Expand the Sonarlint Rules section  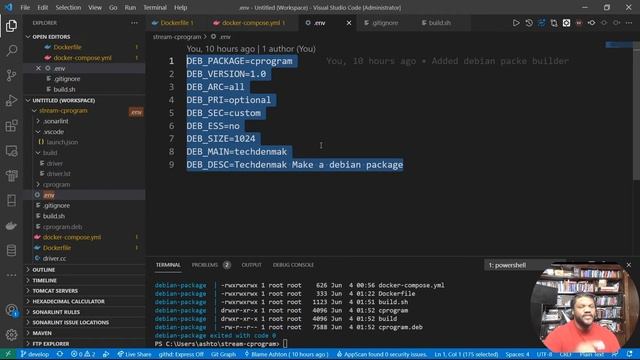56,312
